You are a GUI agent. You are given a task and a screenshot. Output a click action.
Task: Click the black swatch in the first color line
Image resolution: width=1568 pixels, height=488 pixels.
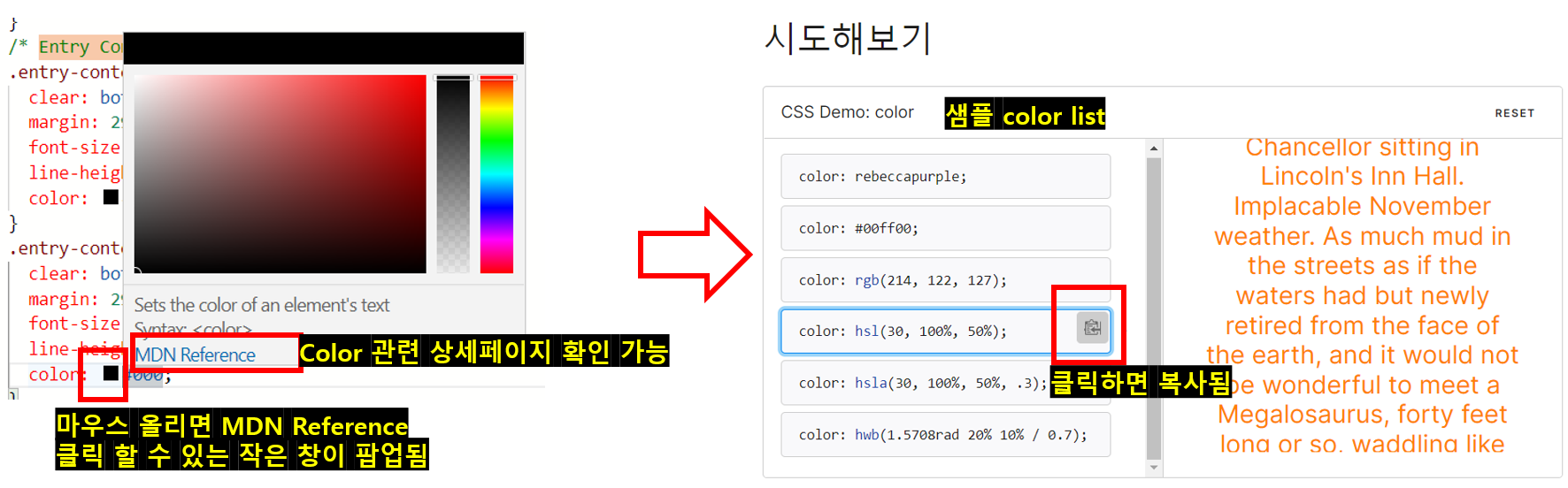pos(111,197)
